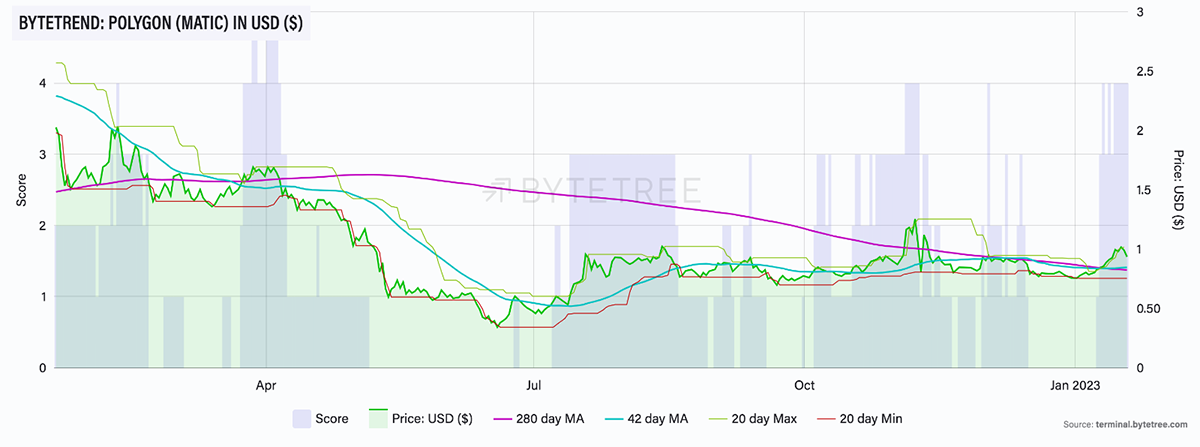
Task: Toggle the Score series in legend
Action: pyautogui.click(x=320, y=417)
